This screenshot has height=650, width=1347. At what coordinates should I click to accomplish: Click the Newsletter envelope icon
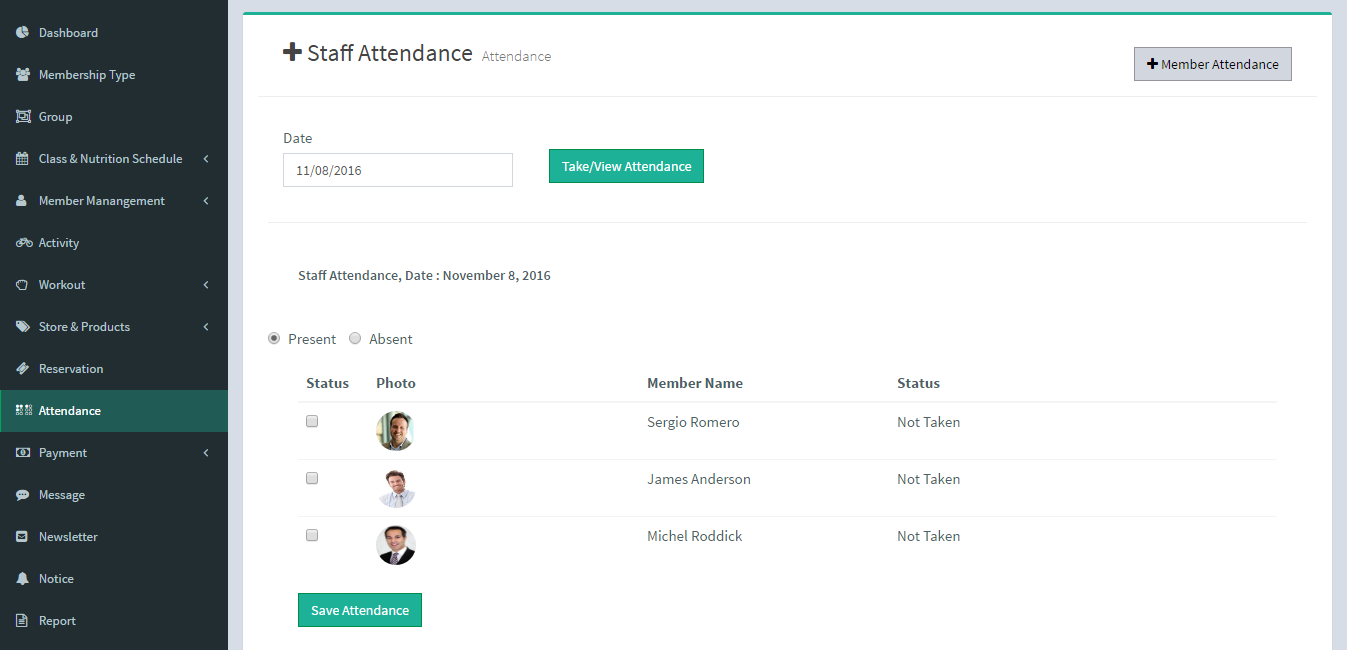tap(22, 537)
